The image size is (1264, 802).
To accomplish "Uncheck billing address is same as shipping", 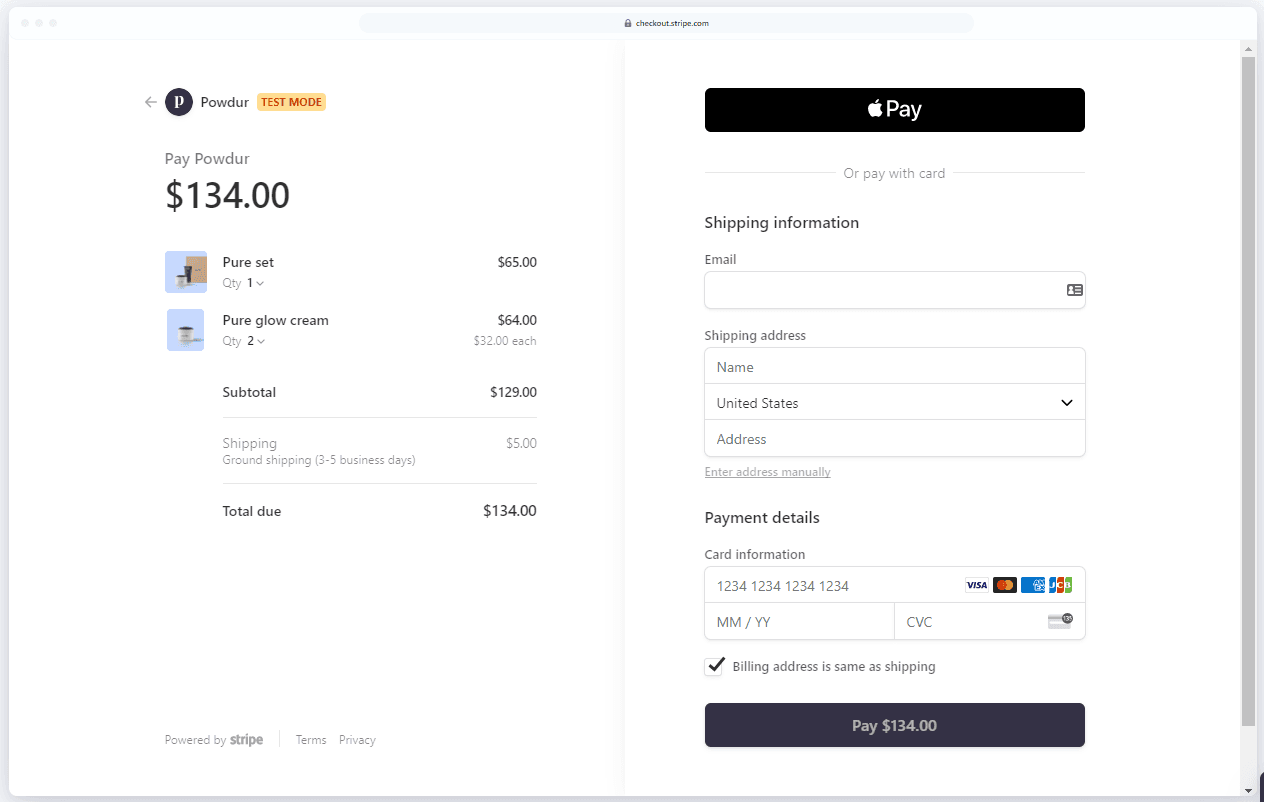I will pyautogui.click(x=714, y=666).
